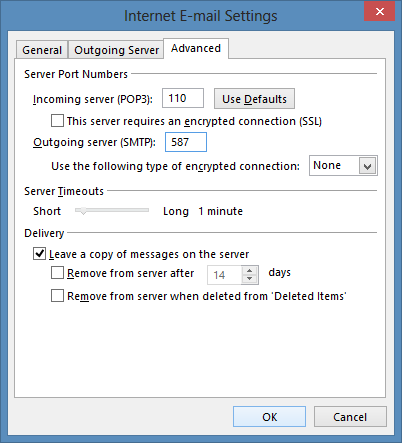Viewport: 402px width, 443px height.
Task: Select the Advanced tab
Action: (196, 48)
